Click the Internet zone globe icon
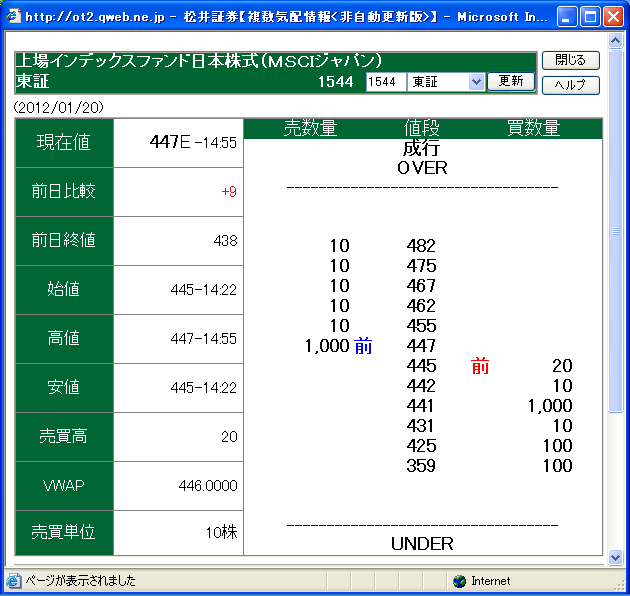The image size is (630, 596). (x=459, y=581)
